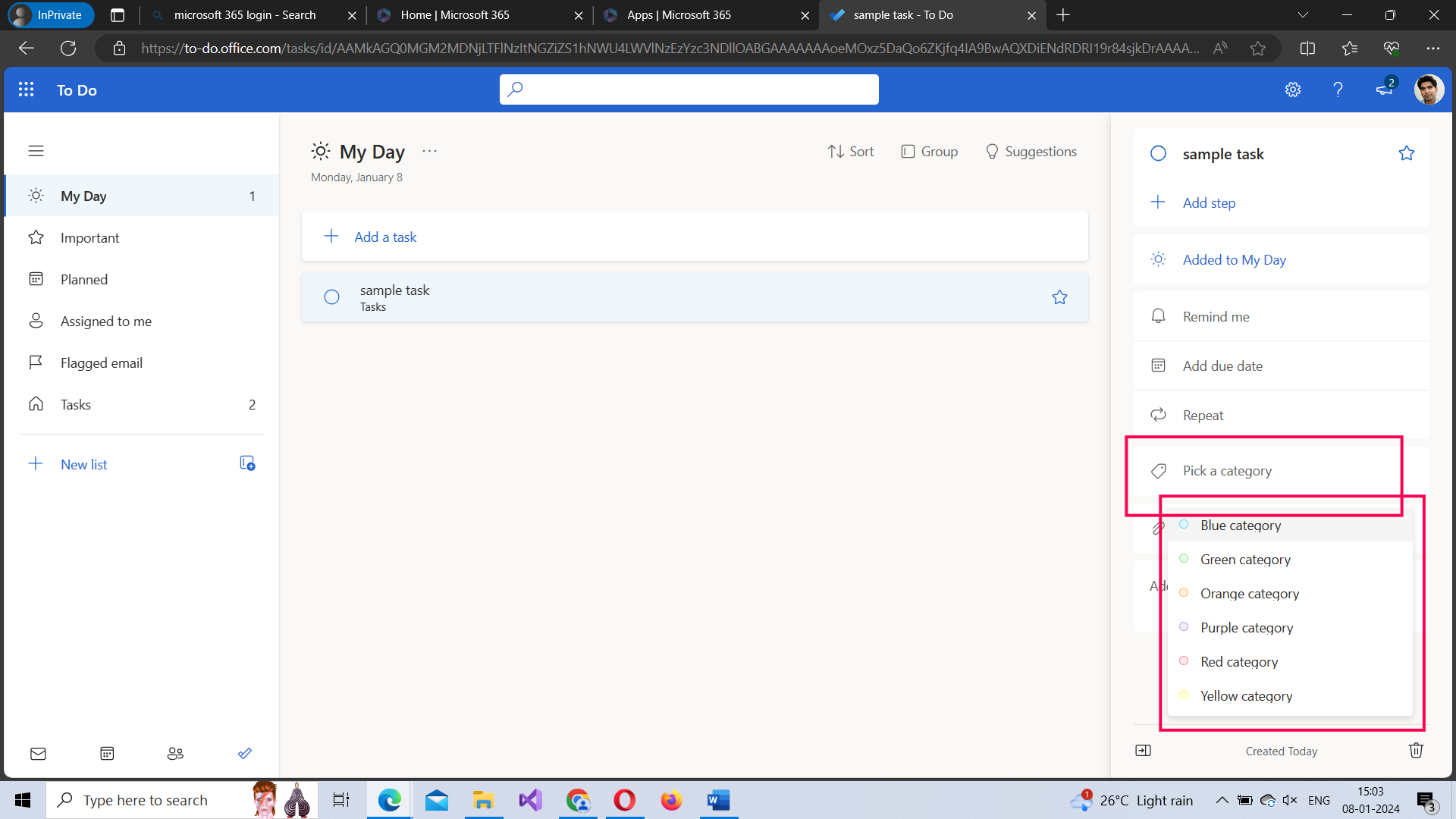Click Add a task

385,237
